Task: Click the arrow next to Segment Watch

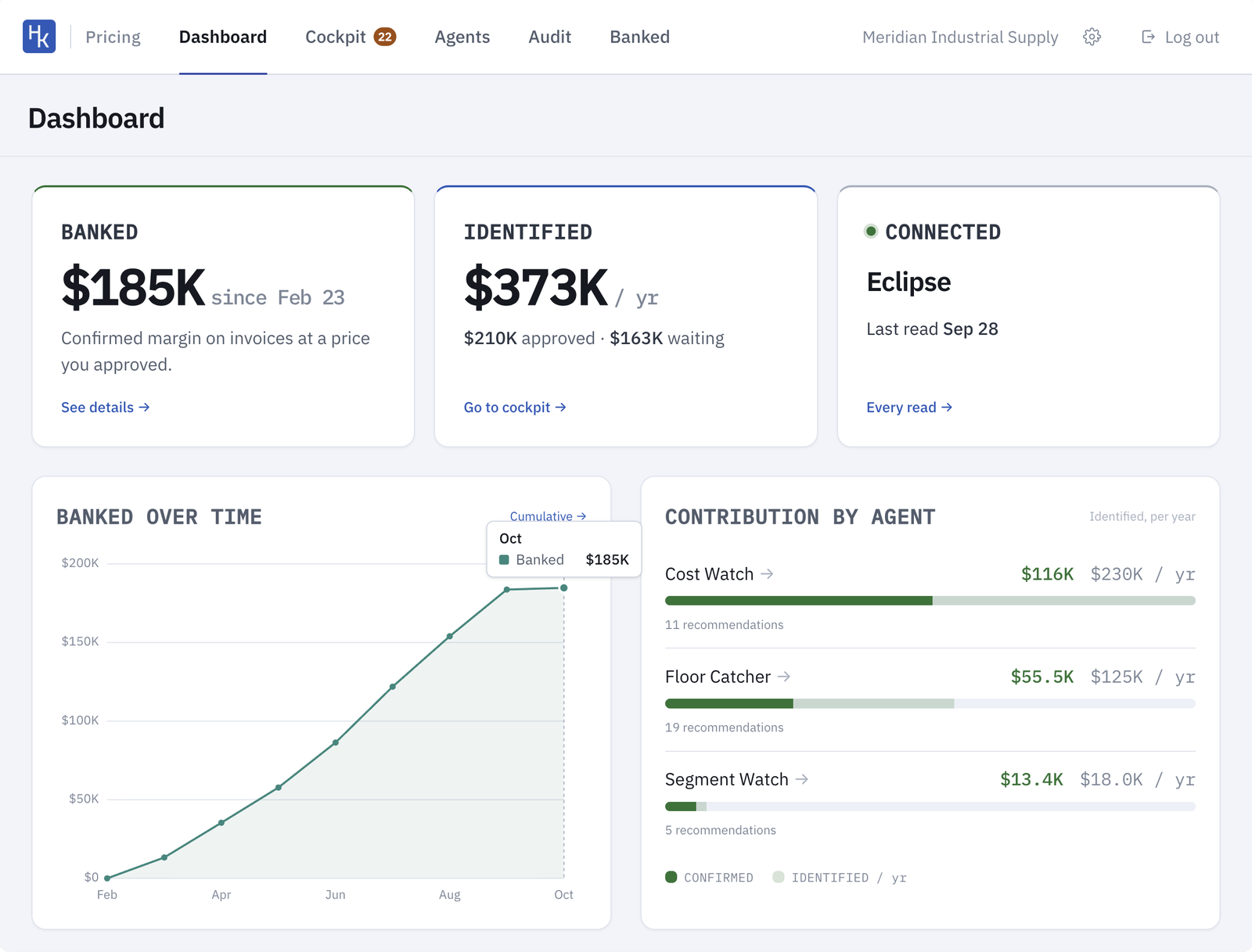Action: [802, 779]
